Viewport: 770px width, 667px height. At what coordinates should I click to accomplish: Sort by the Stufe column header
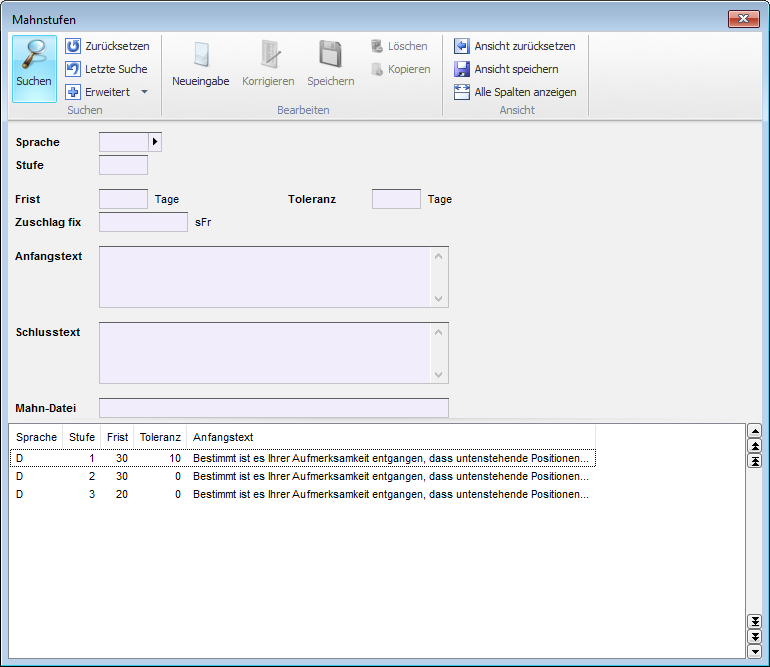[x=82, y=437]
